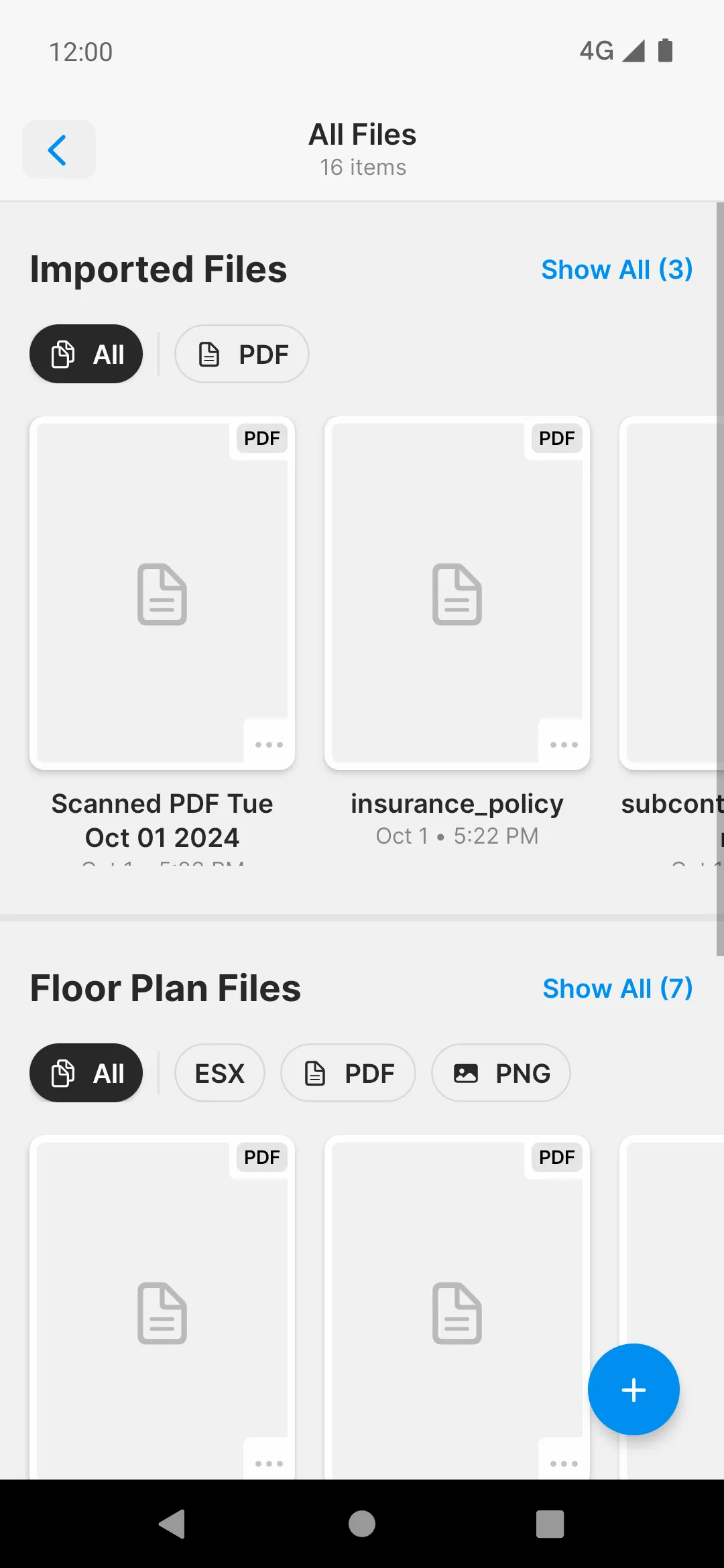Open Show All for Floor Plan Files

[617, 988]
